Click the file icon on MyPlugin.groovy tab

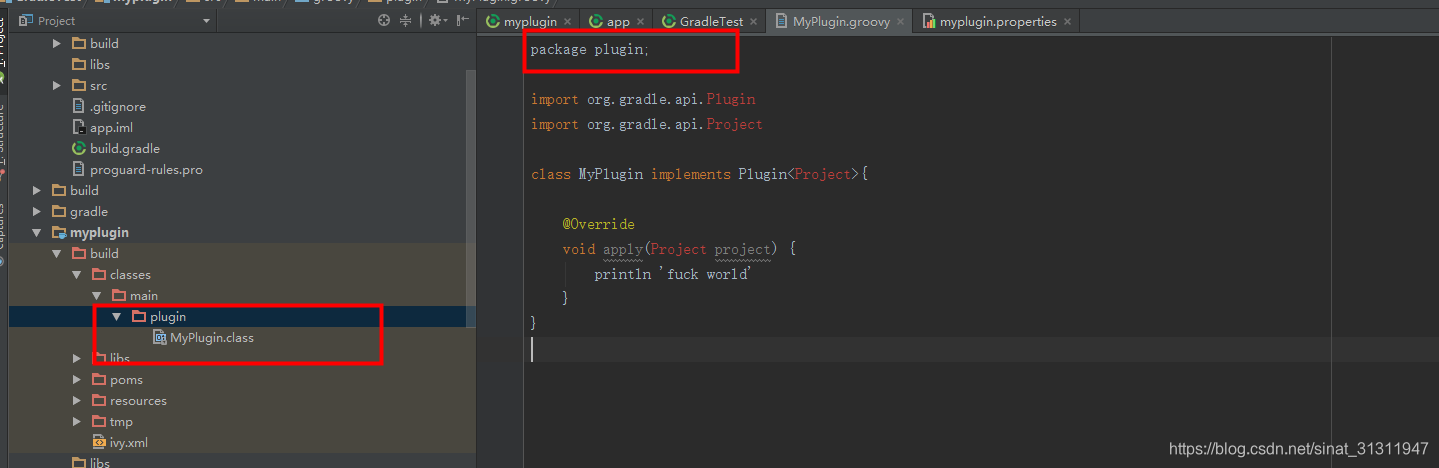coord(782,21)
